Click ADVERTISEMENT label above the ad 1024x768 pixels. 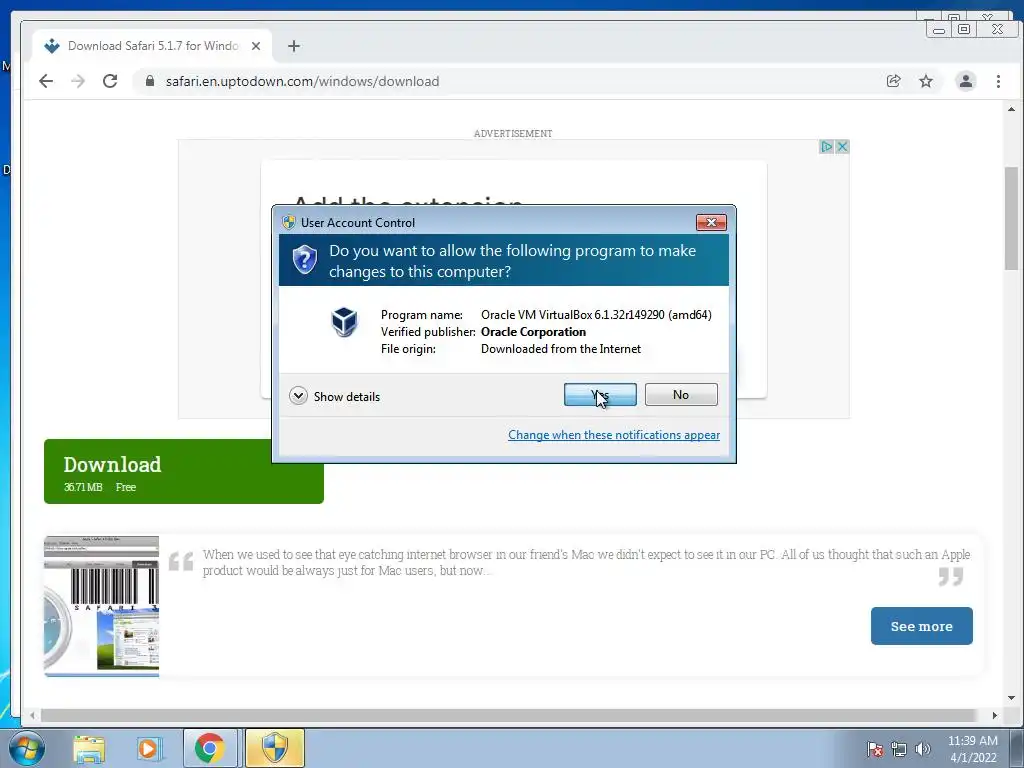(x=513, y=133)
